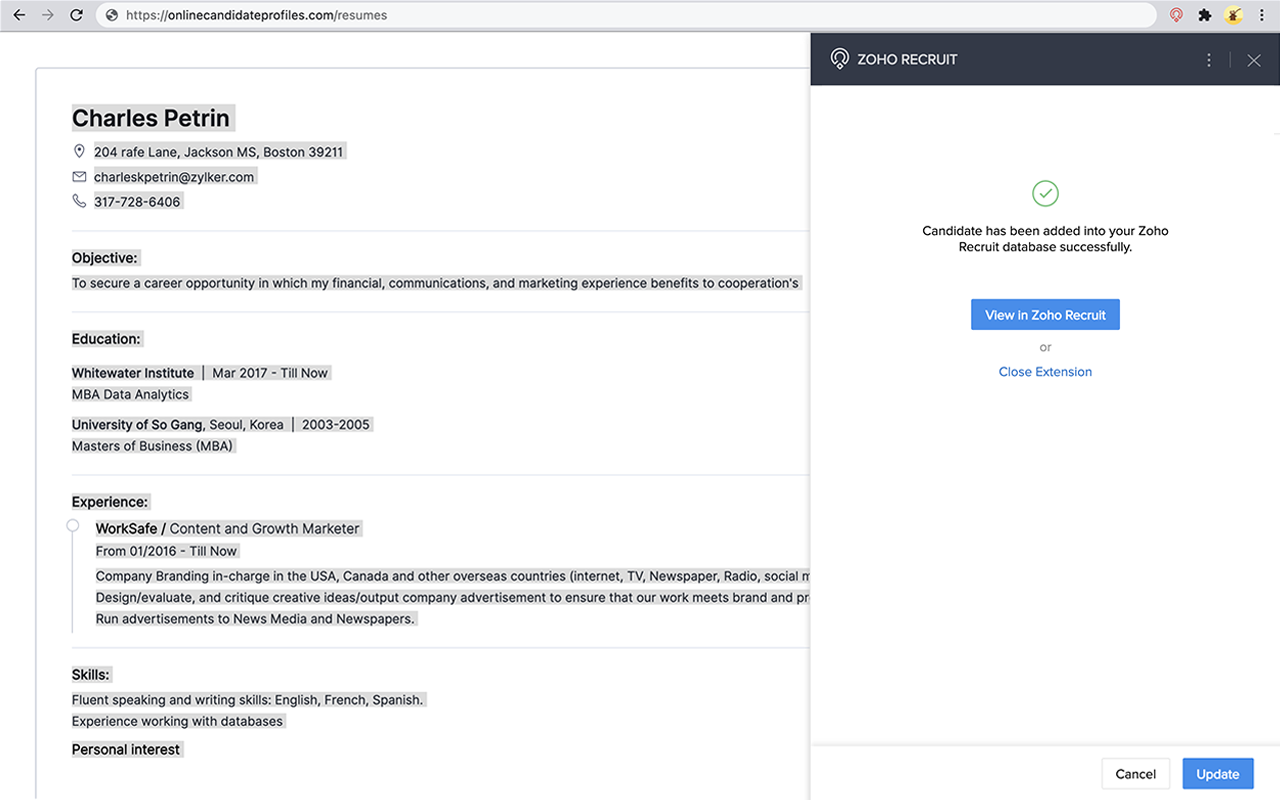Select the circle marker beside WorkSafe experience

pos(72,524)
